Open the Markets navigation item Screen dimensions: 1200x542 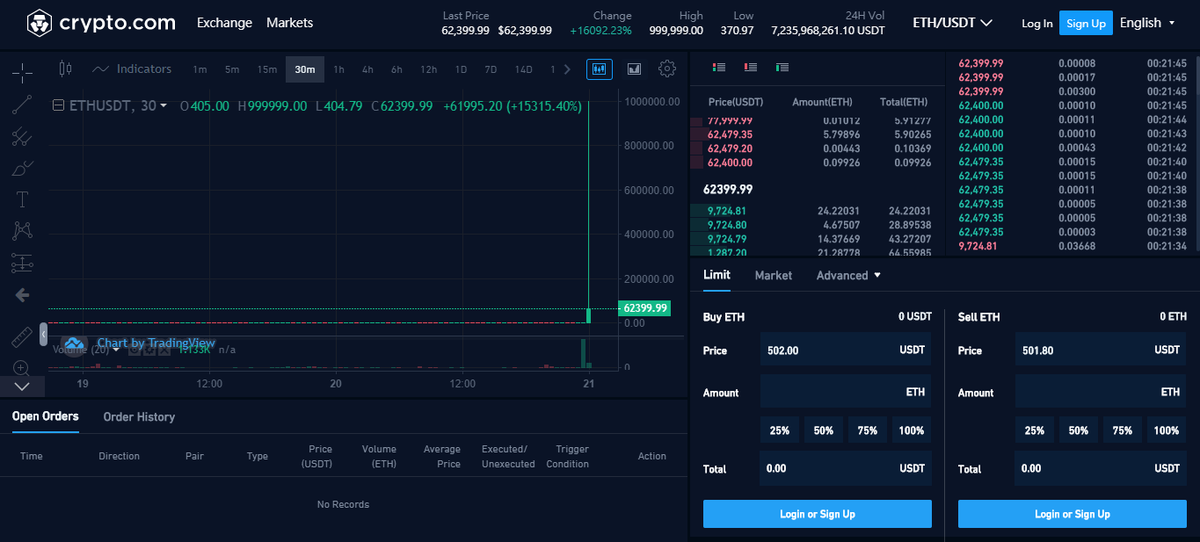click(x=289, y=22)
